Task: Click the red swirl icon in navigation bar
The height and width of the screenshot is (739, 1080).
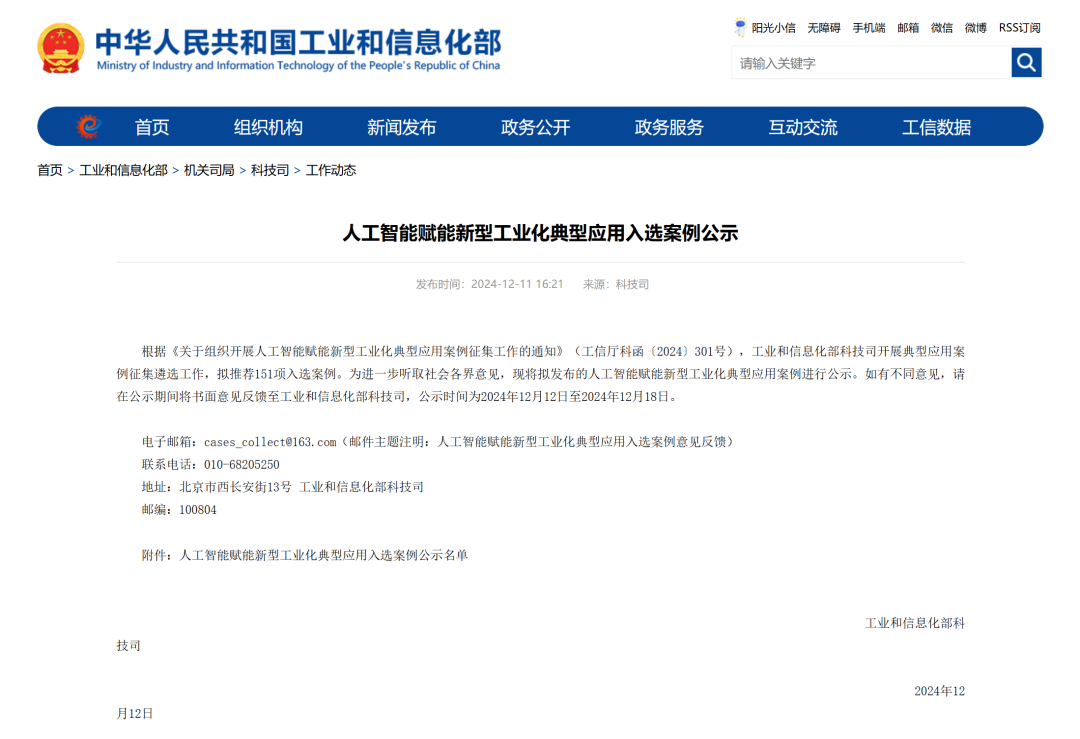Action: tap(88, 127)
